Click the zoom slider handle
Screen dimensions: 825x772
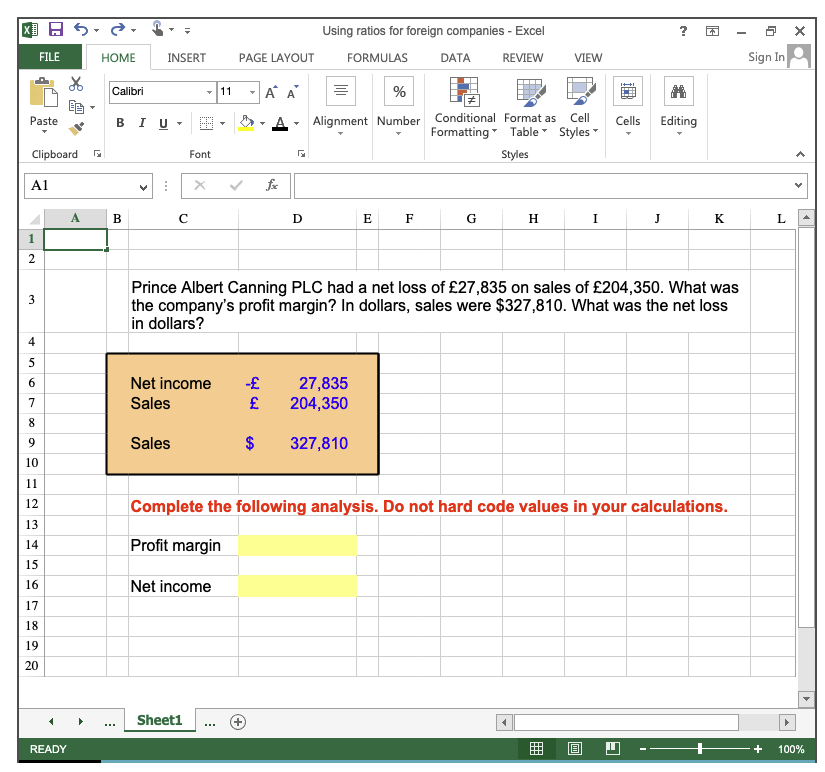point(700,748)
